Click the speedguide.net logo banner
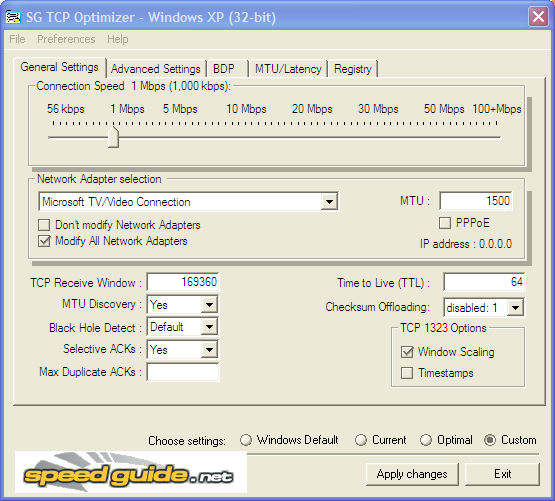The width and height of the screenshot is (555, 501). pyautogui.click(x=131, y=472)
